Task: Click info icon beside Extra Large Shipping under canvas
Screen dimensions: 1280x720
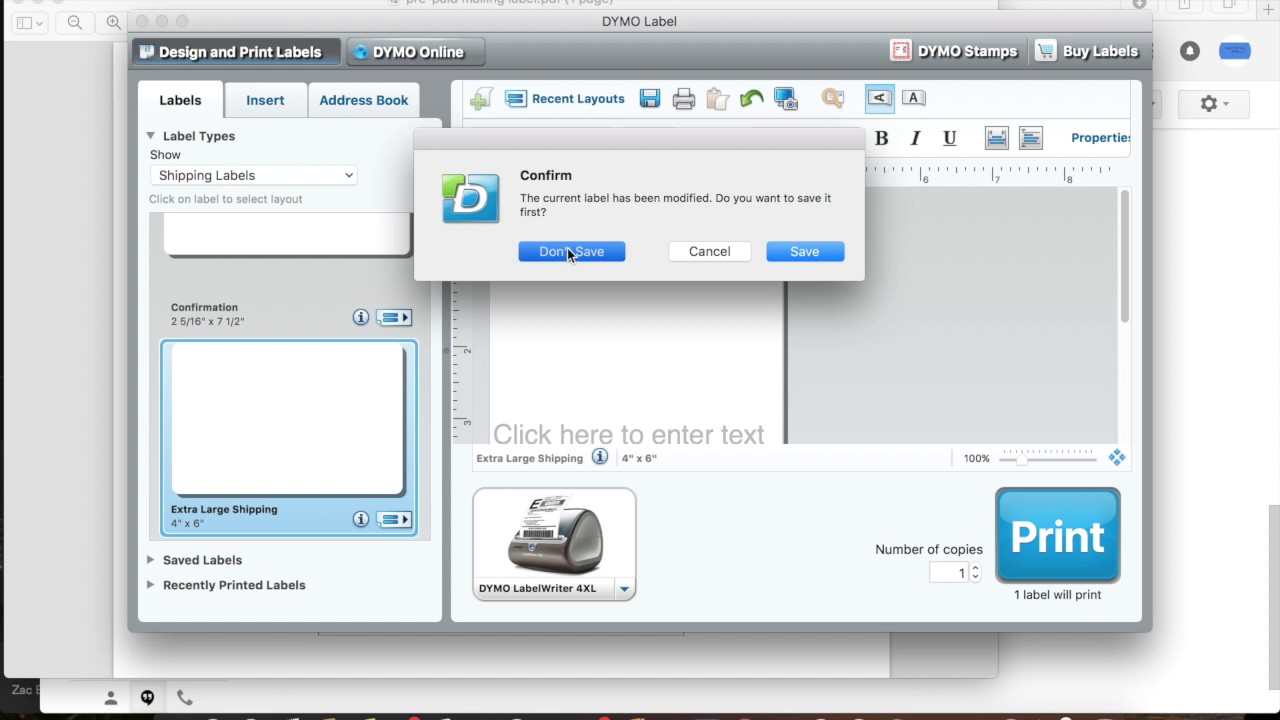Action: click(600, 457)
